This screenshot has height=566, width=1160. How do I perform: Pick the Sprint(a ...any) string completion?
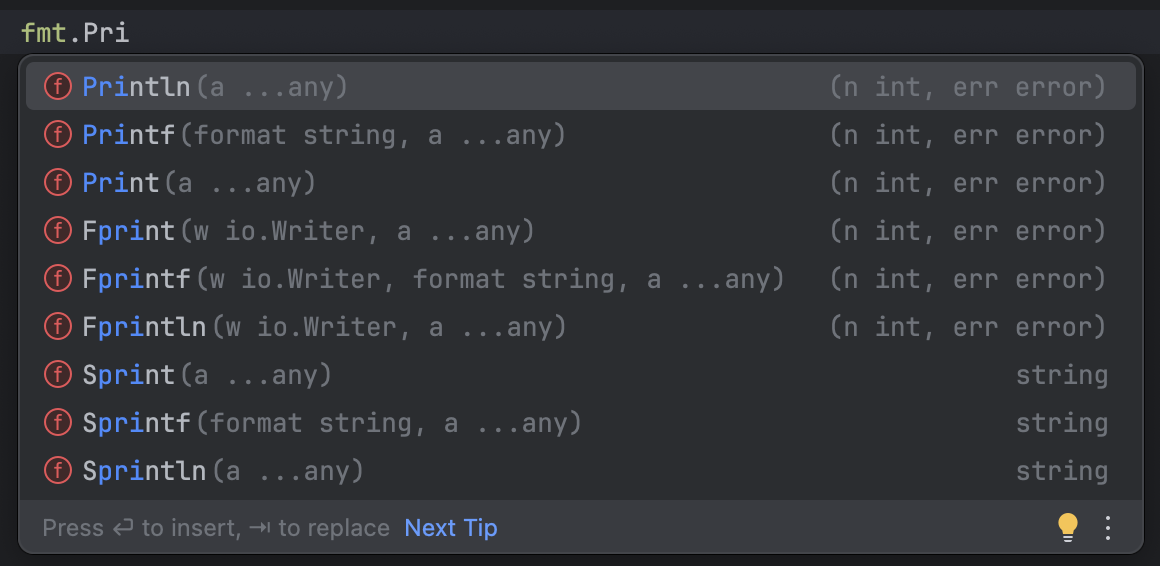(581, 374)
